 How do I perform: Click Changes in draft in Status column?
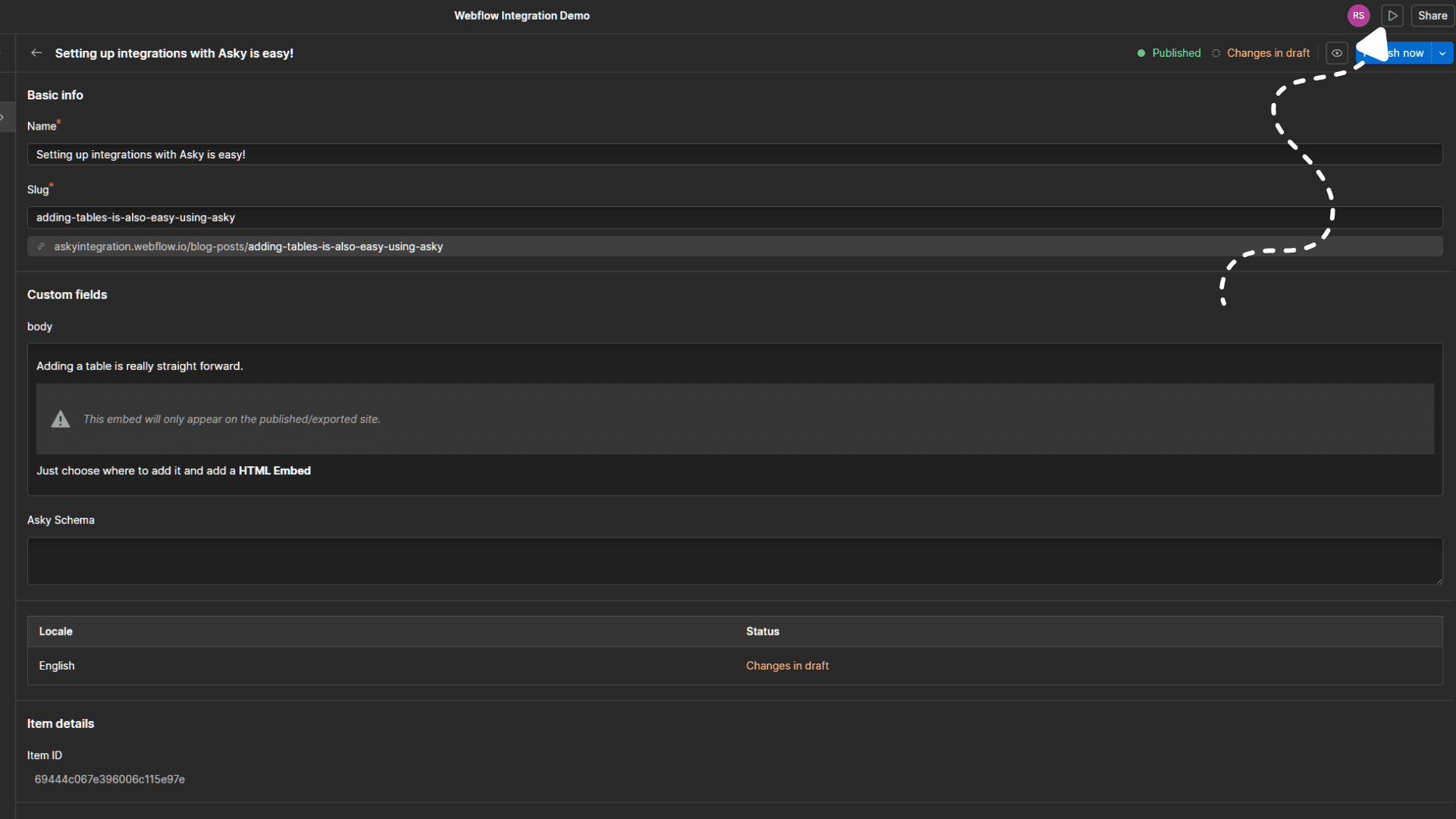click(x=787, y=666)
